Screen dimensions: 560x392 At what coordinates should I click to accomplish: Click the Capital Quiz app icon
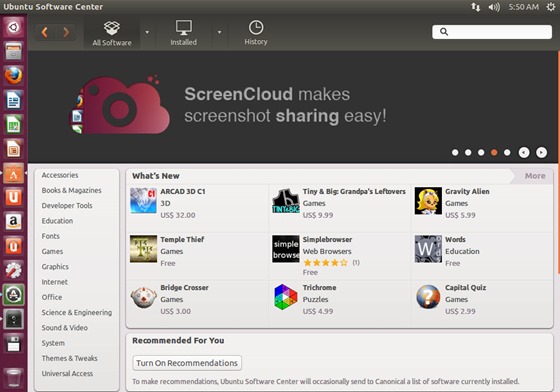[428, 297]
